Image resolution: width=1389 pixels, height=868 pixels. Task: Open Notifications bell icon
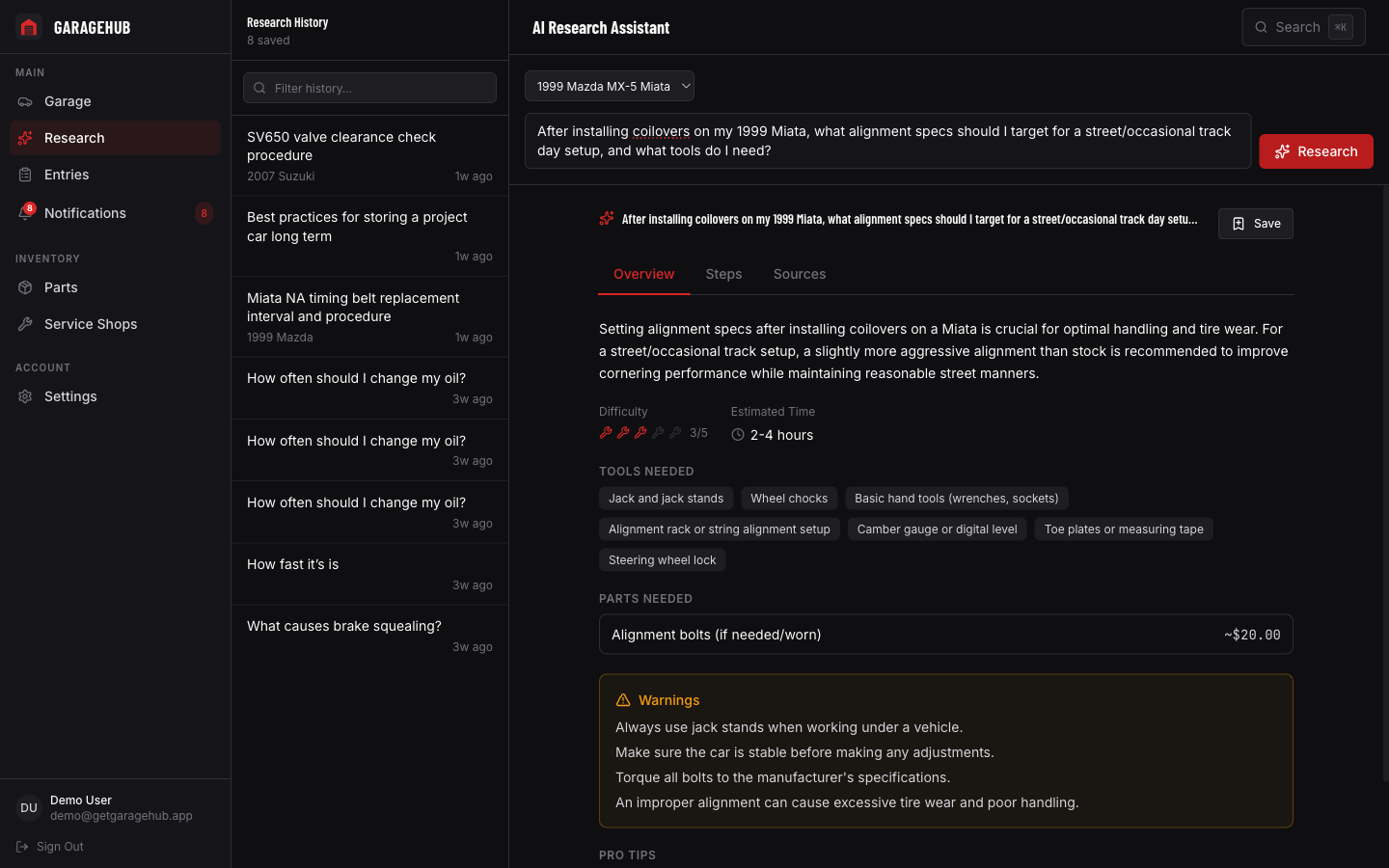pyautogui.click(x=25, y=213)
